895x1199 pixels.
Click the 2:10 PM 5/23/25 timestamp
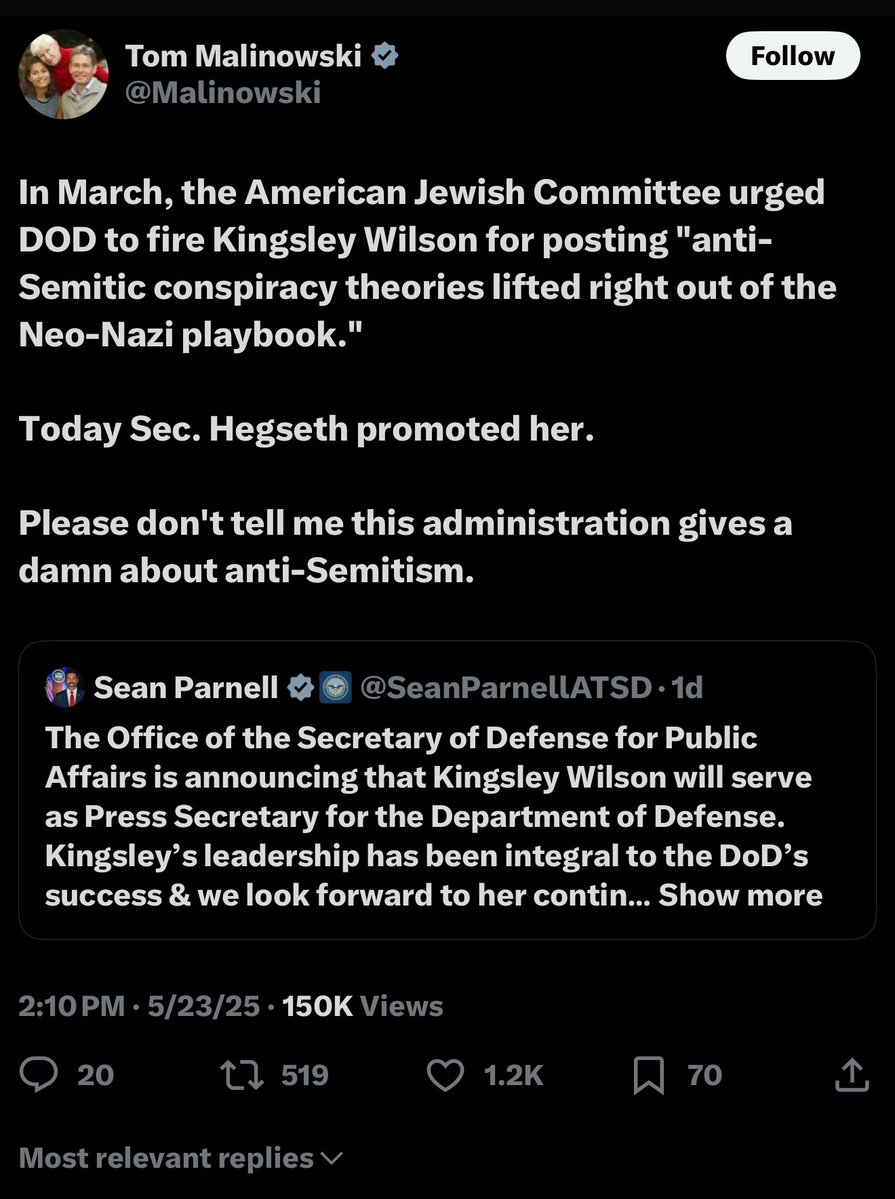pyautogui.click(x=140, y=1005)
